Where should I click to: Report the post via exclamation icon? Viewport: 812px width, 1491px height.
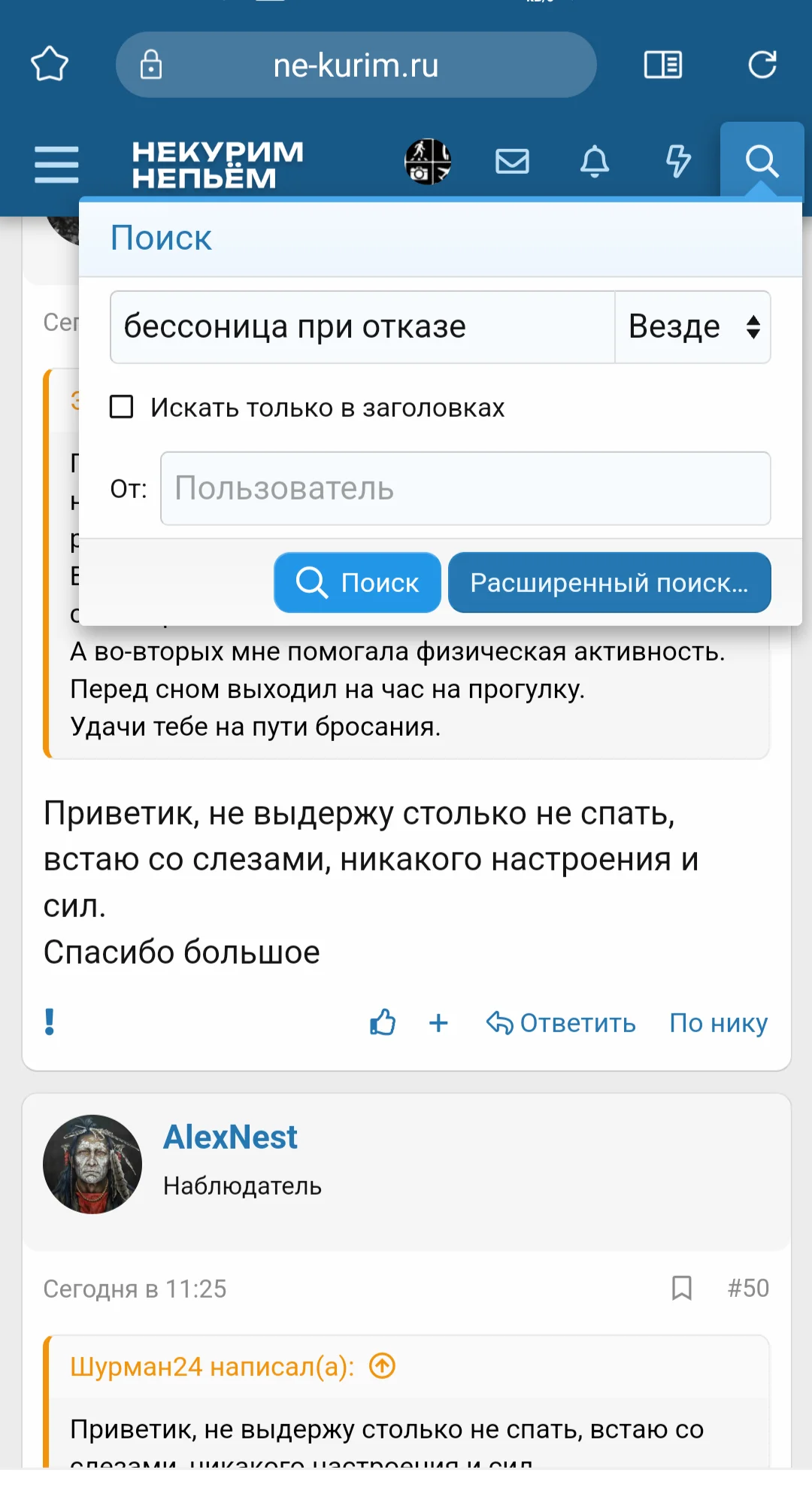tap(49, 1023)
